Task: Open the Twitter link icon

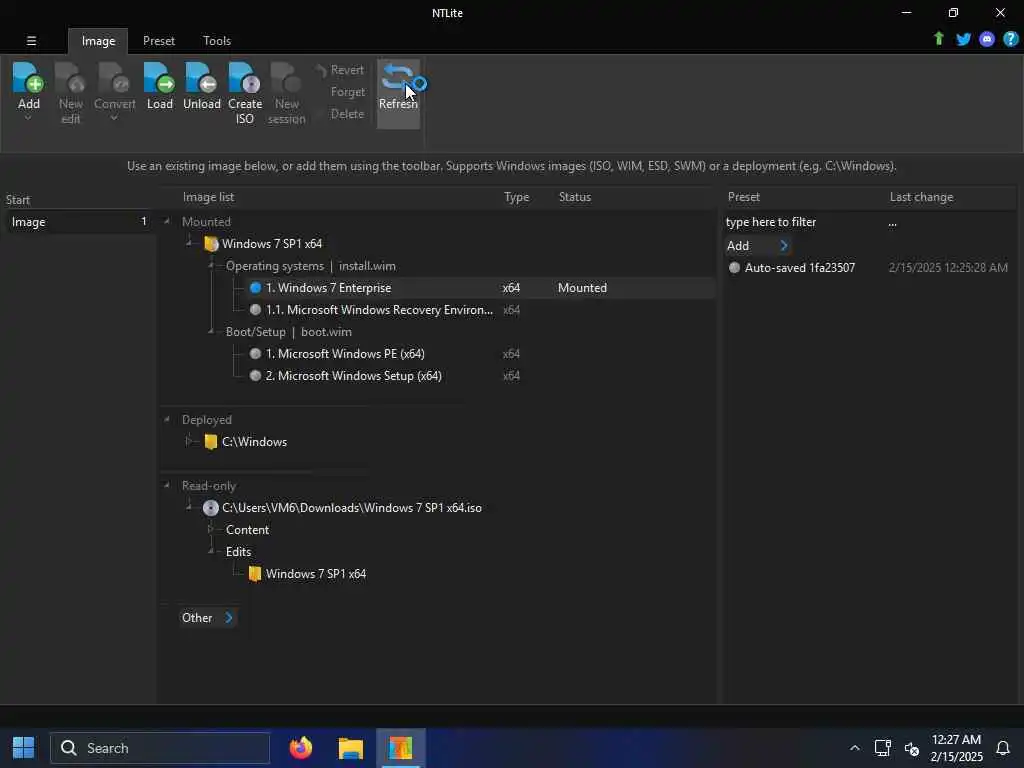Action: pyautogui.click(x=963, y=39)
